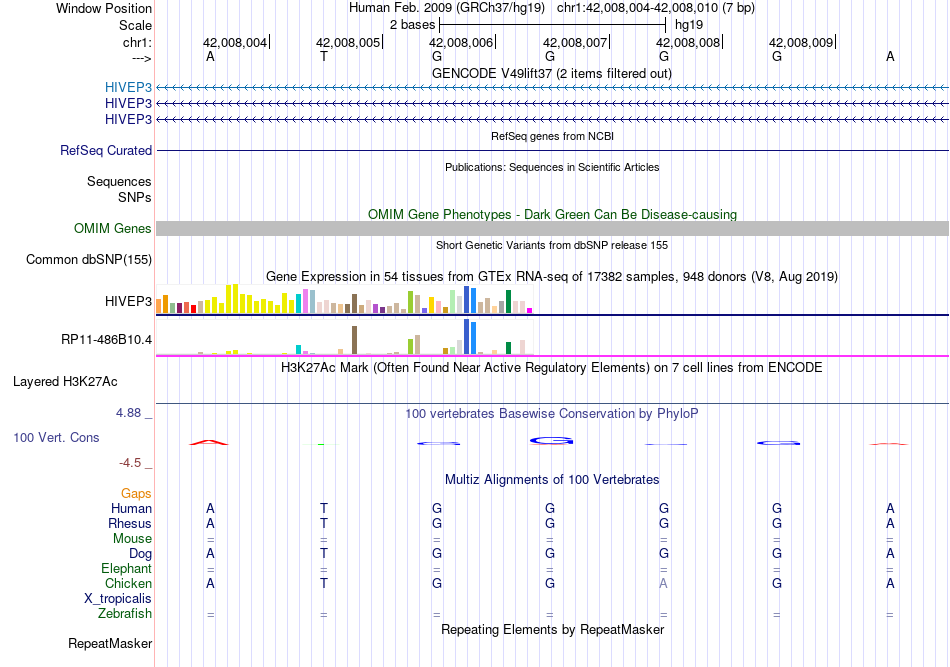Select the Chicken alignment row label
Screen dimensions: 950x667
(128, 583)
